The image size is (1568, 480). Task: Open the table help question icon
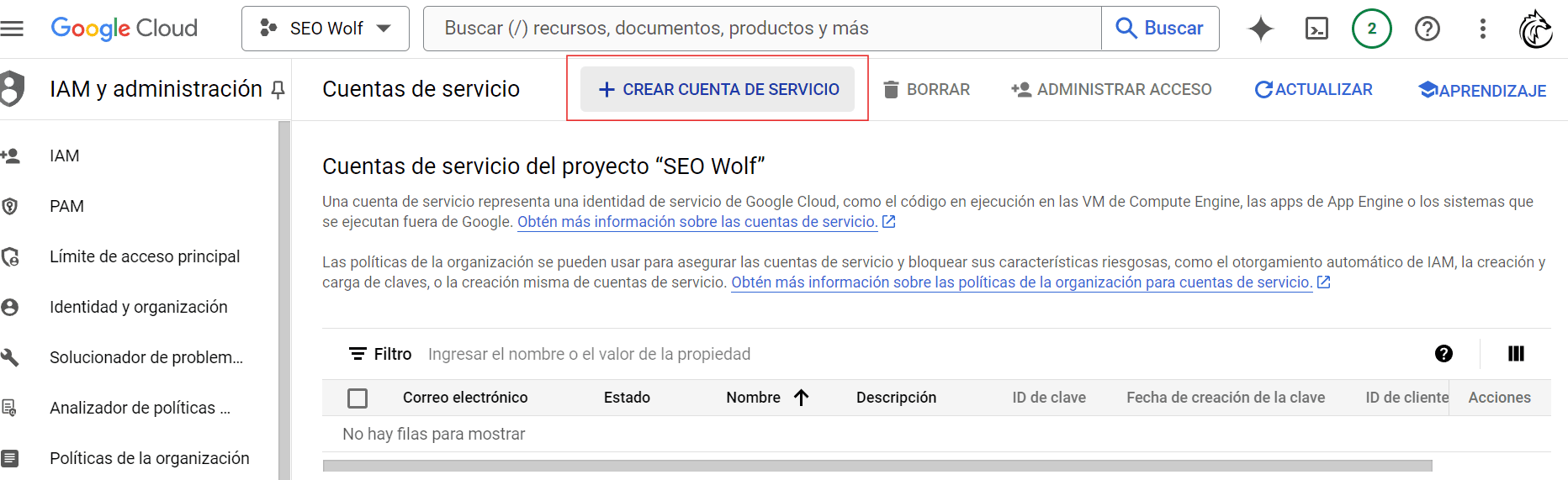click(x=1444, y=354)
